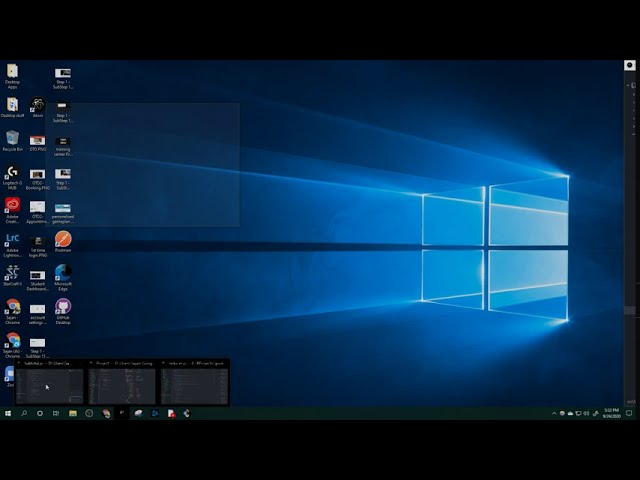Viewport: 640px width, 480px height.
Task: Launch Adobe Lightroom Classic from the desktop
Action: [12, 240]
